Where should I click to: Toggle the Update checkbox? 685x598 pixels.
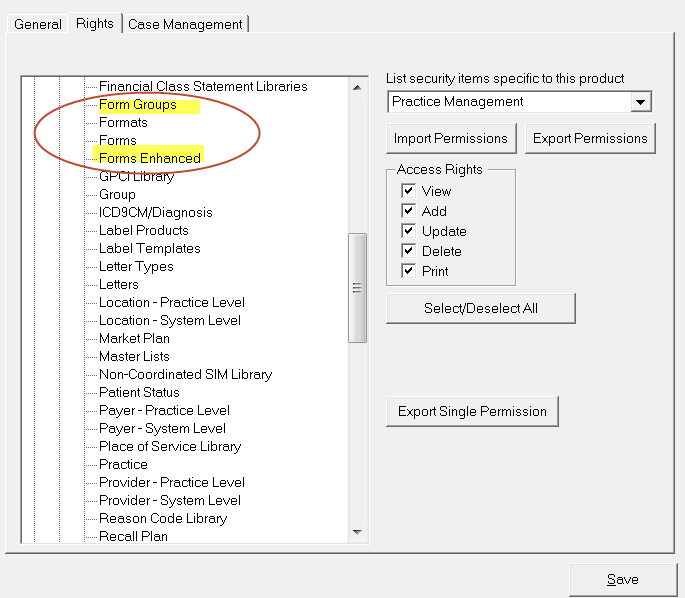tap(408, 231)
